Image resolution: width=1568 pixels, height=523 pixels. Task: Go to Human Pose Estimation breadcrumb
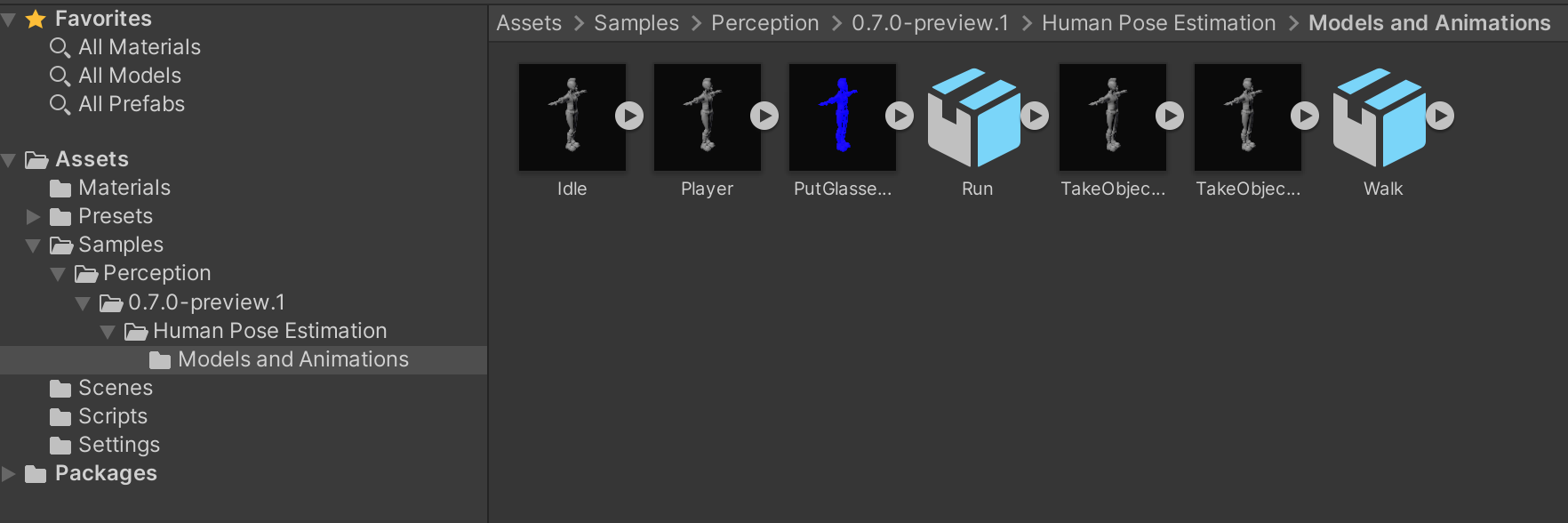coord(1158,23)
